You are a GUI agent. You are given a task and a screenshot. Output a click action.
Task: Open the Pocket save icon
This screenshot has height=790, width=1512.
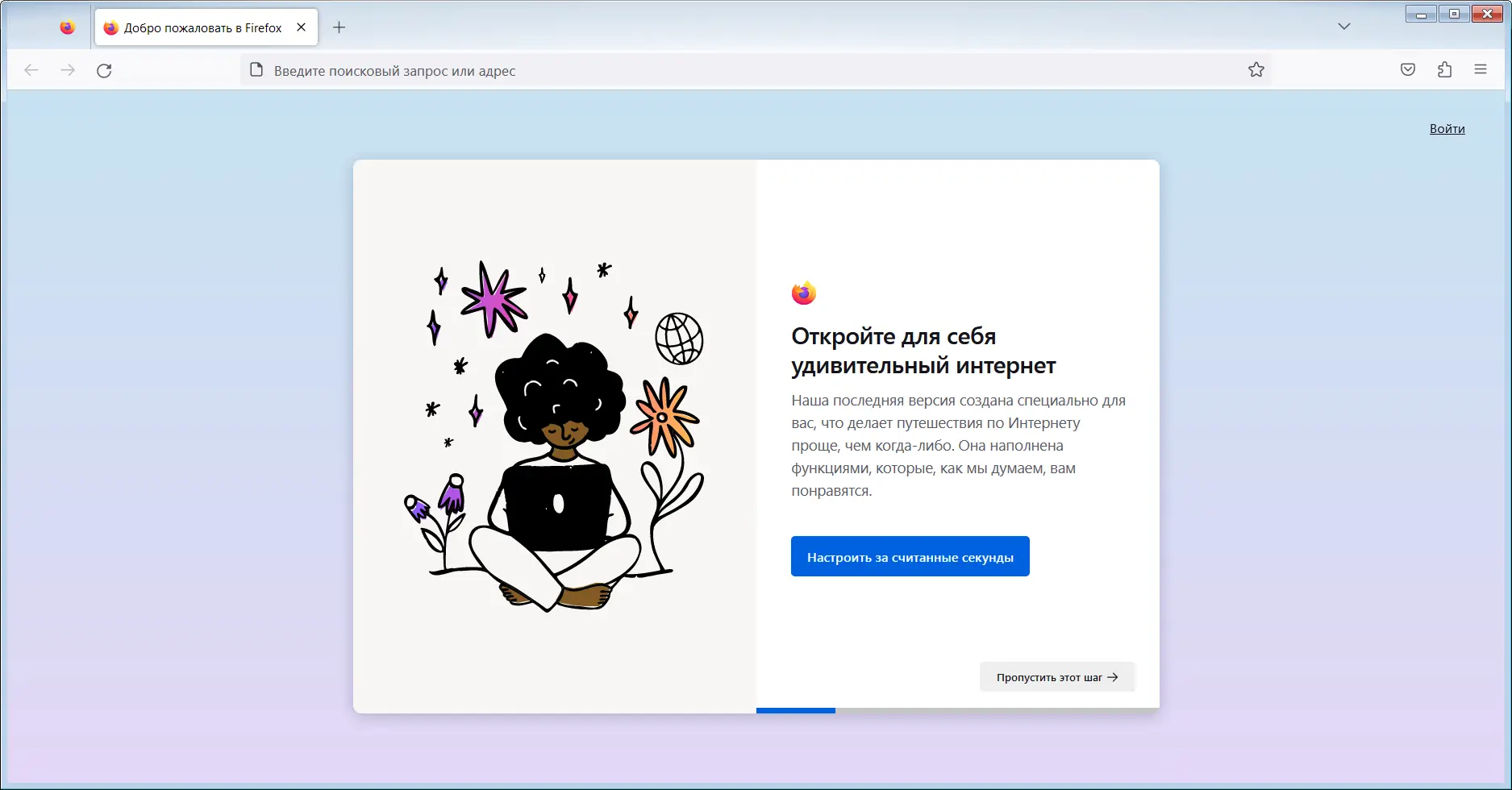point(1408,70)
